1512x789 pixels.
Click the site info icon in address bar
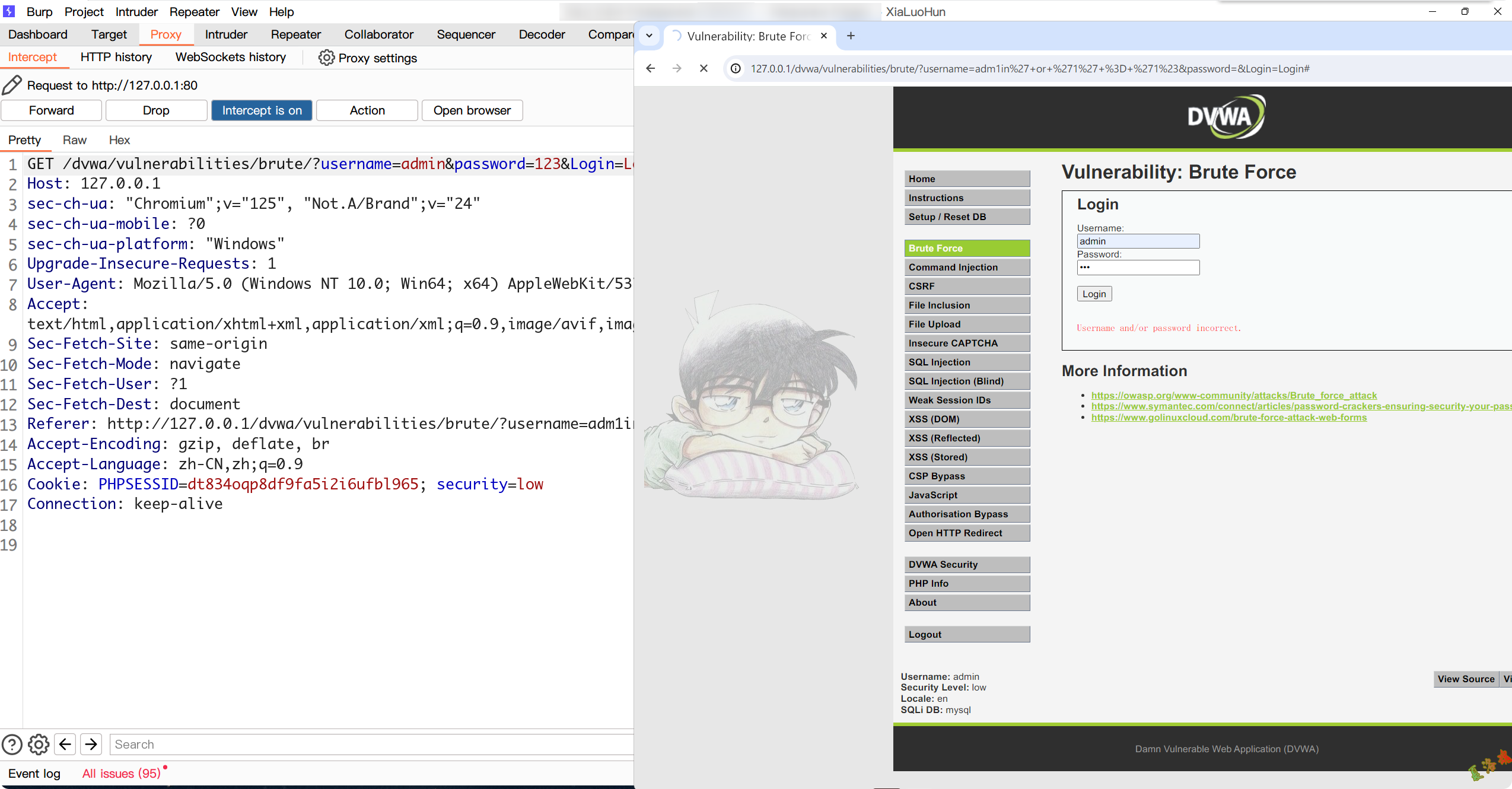click(736, 69)
